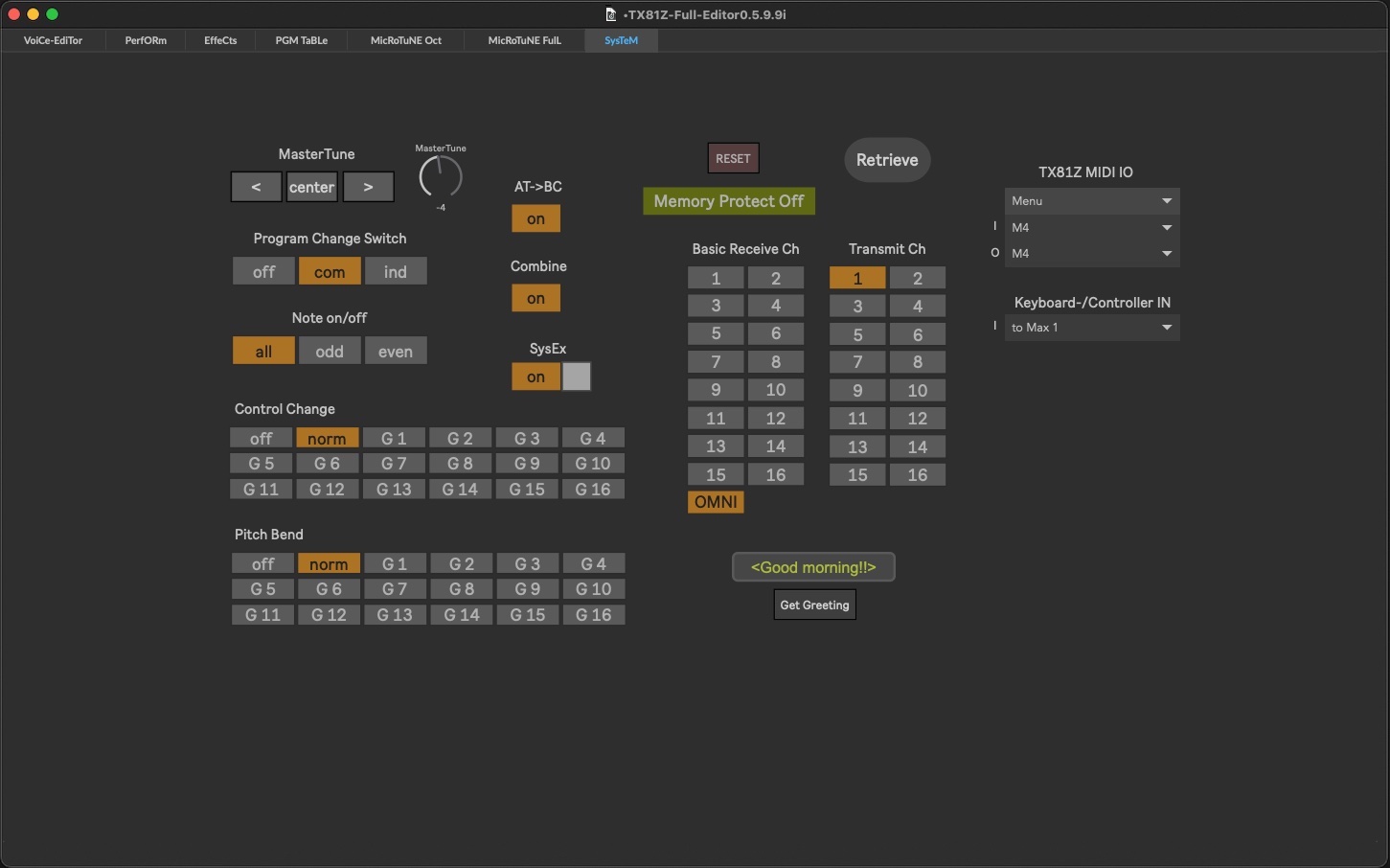Set Note on/off to odd
The width and height of the screenshot is (1390, 868).
pos(329,352)
